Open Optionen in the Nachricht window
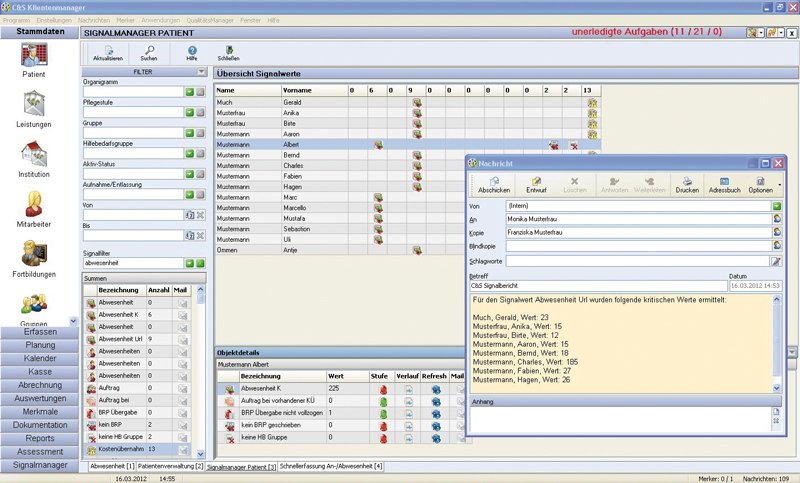This screenshot has width=800, height=483. (x=760, y=185)
